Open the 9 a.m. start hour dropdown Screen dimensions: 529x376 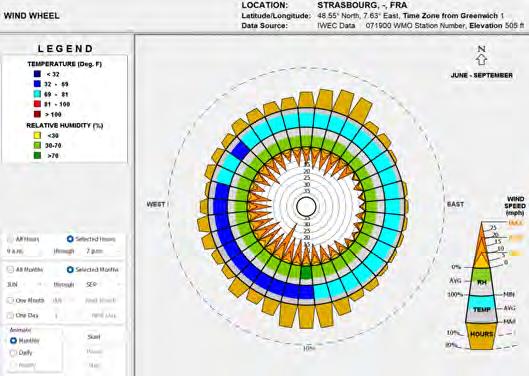(24, 251)
